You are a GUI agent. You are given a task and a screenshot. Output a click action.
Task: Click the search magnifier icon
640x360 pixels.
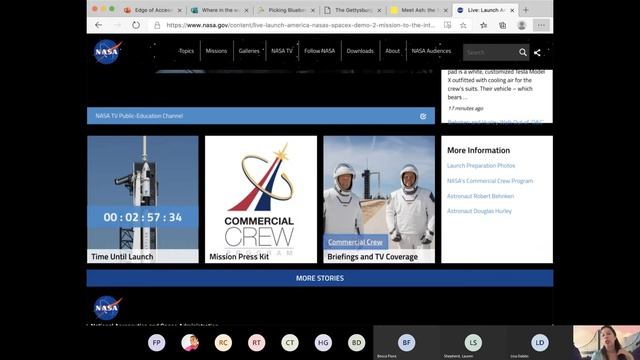pos(523,52)
